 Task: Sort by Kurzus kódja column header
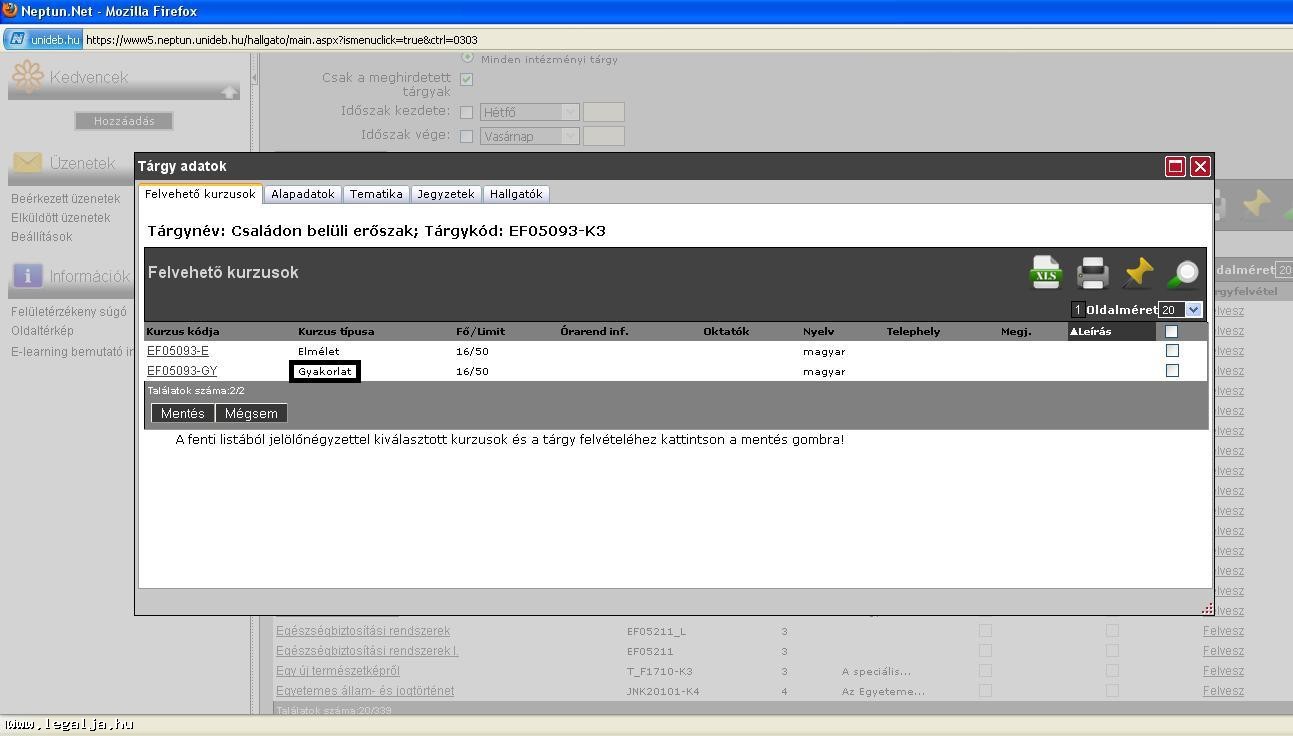pos(183,331)
